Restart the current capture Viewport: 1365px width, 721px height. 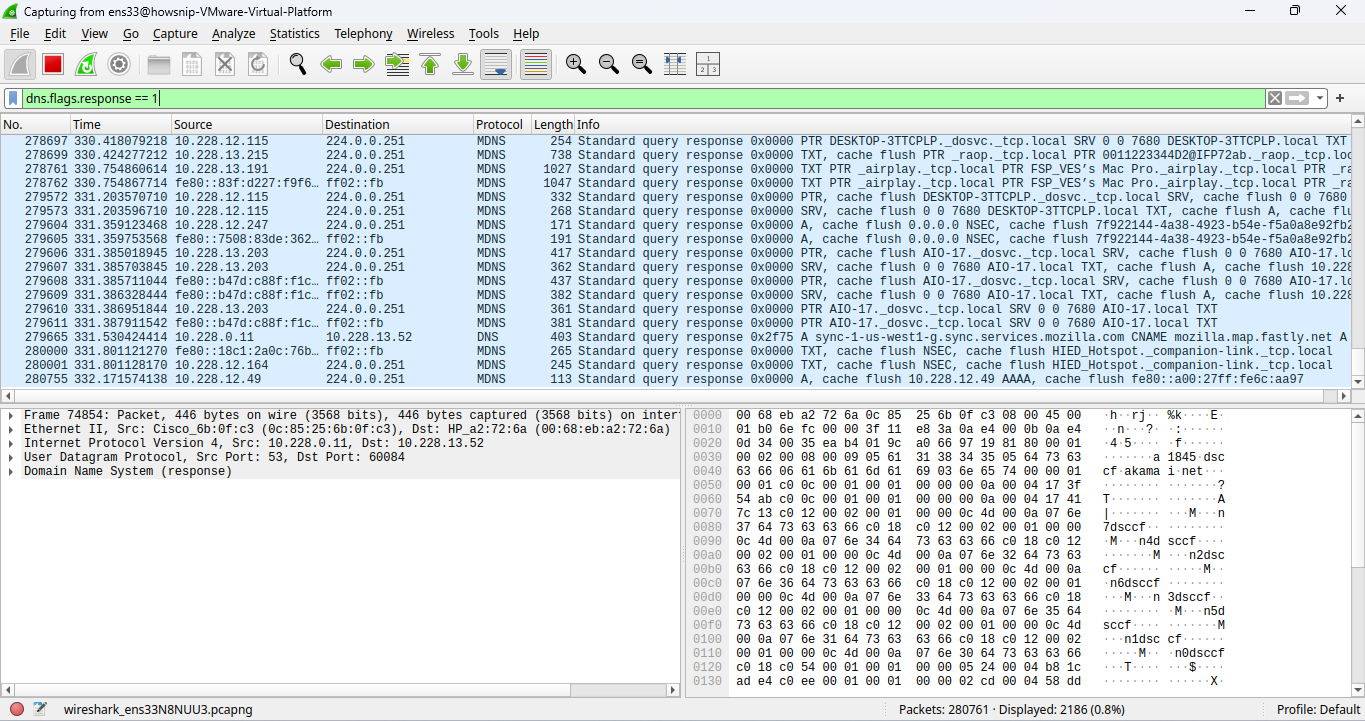coord(86,65)
